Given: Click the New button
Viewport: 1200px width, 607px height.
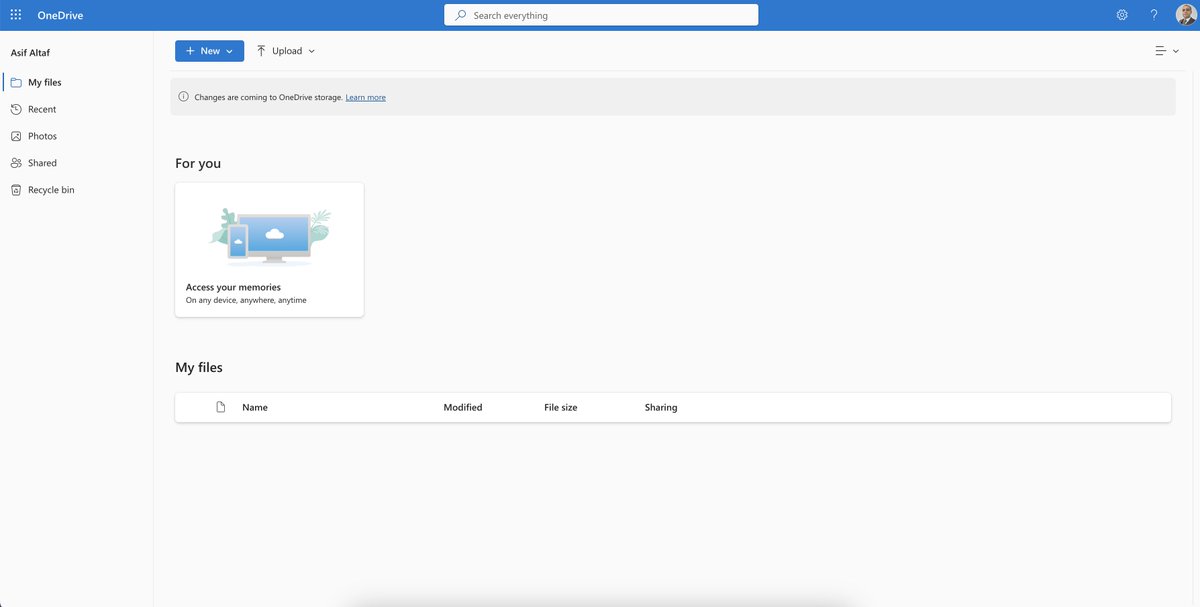Looking at the screenshot, I should 209,51.
